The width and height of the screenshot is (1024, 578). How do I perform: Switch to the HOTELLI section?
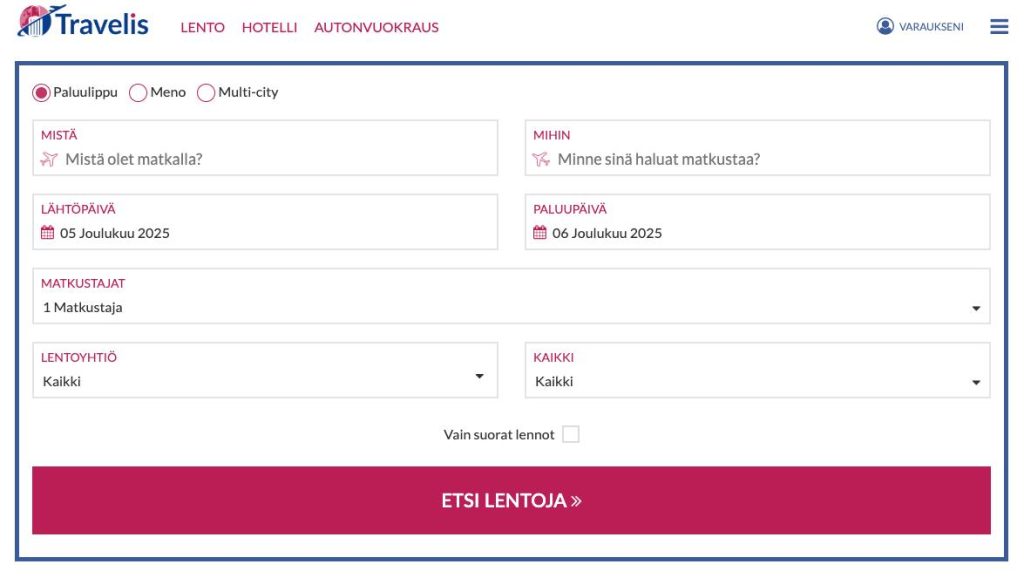coord(269,27)
